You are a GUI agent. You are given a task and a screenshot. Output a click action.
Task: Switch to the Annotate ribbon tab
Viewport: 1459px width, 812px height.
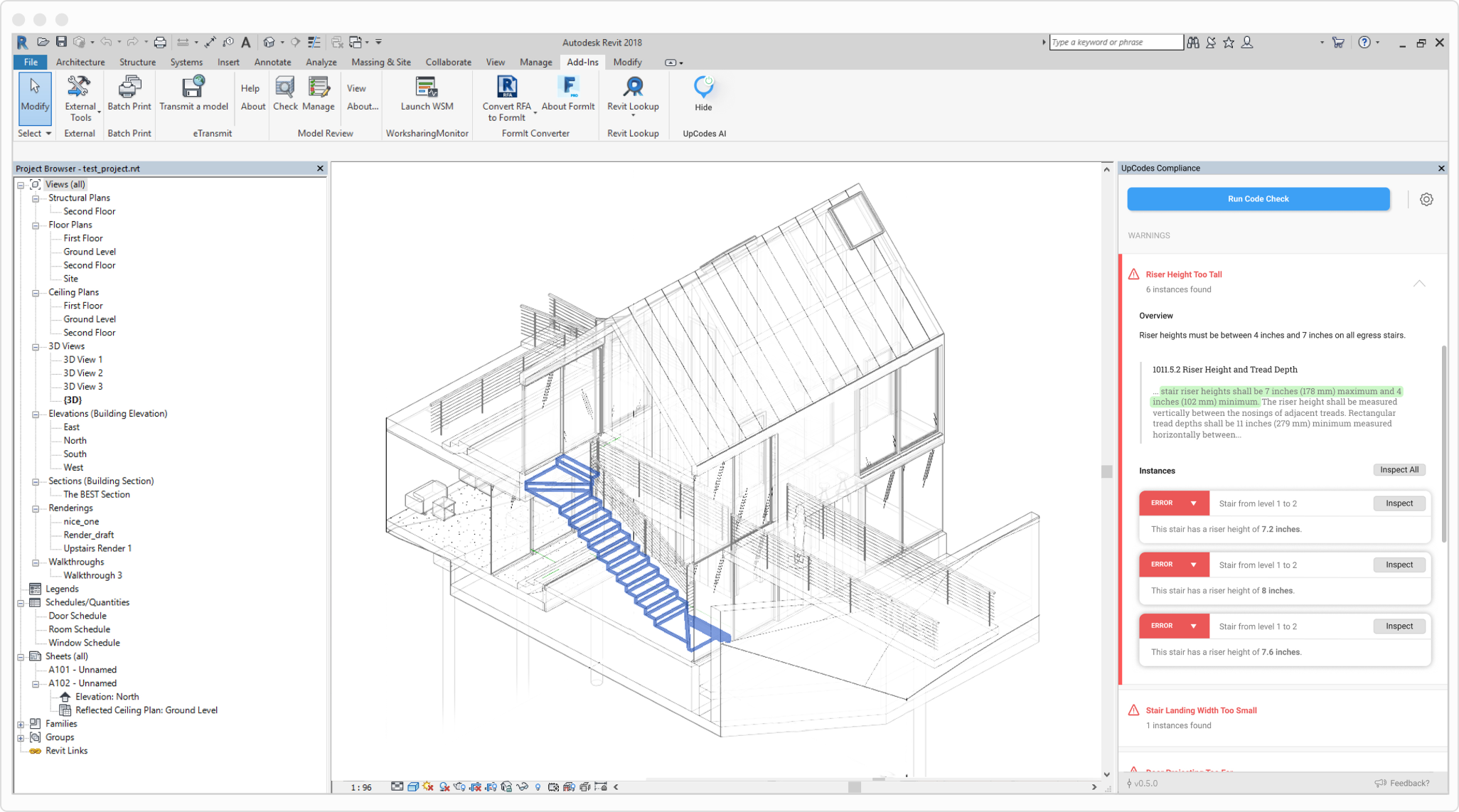[x=272, y=62]
